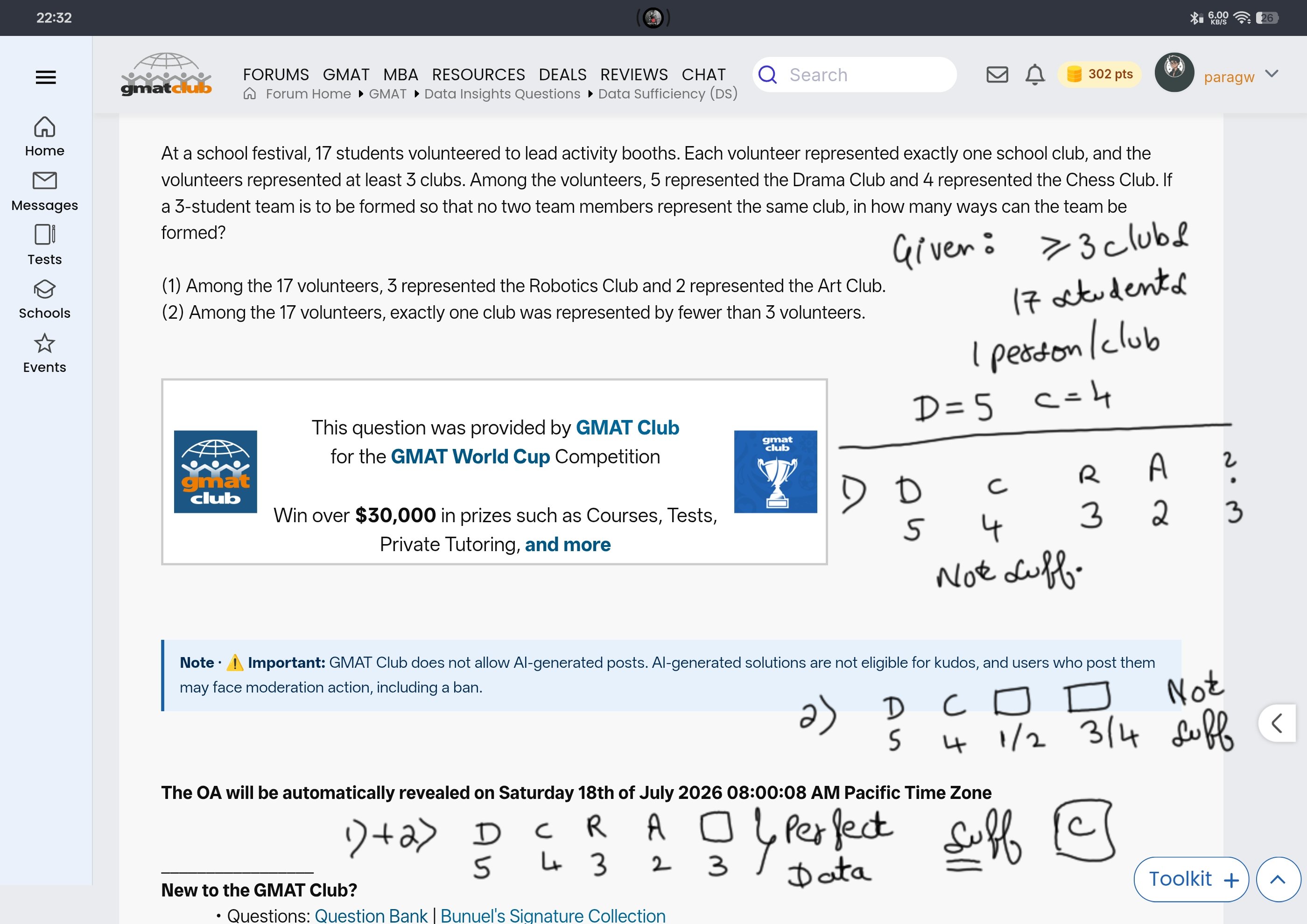This screenshot has width=1307, height=924.
Task: Click the 22:32 status bar clock
Action: pos(54,18)
